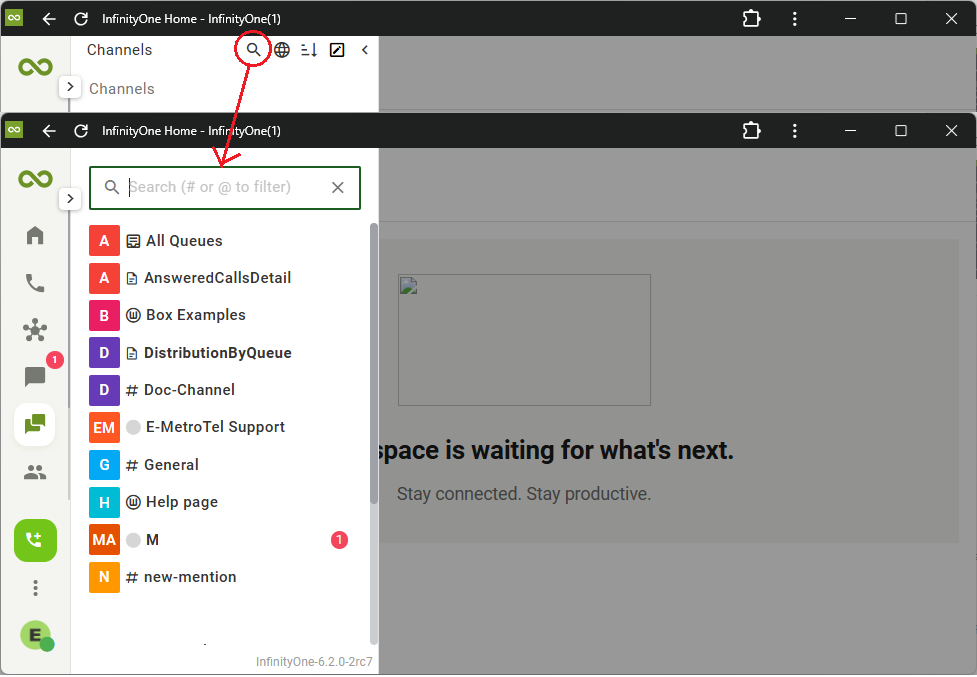Open the DistributionByQueue item
The image size is (977, 677).
(x=225, y=353)
